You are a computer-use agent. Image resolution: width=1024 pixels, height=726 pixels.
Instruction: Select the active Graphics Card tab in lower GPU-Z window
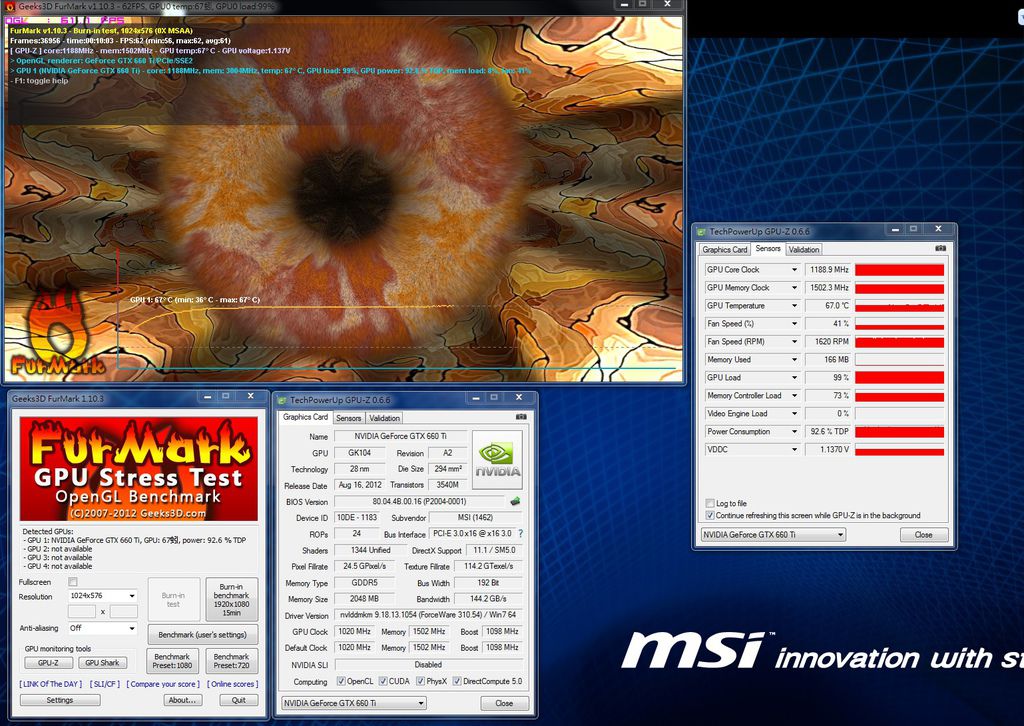pyautogui.click(x=305, y=417)
